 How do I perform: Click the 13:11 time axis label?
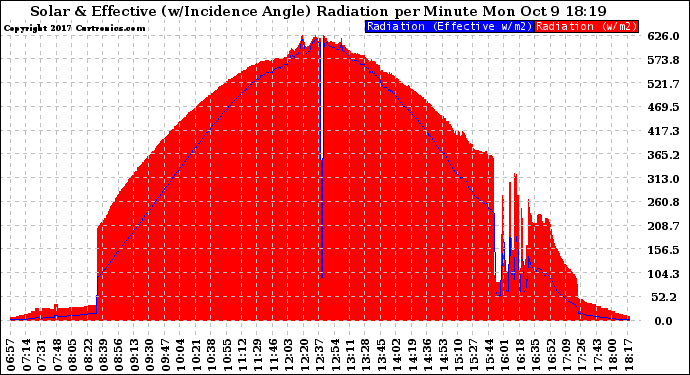click(351, 355)
